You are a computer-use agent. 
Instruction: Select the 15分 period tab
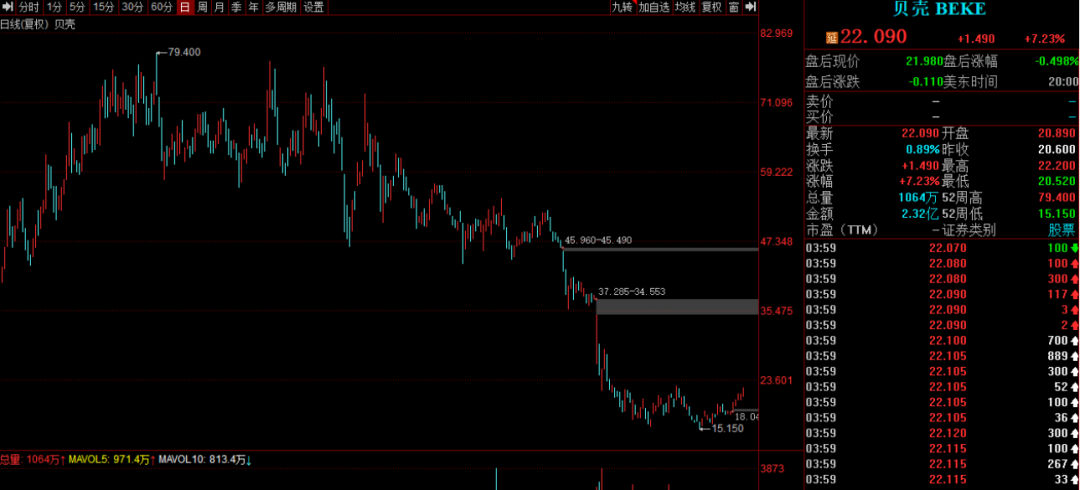pyautogui.click(x=103, y=8)
